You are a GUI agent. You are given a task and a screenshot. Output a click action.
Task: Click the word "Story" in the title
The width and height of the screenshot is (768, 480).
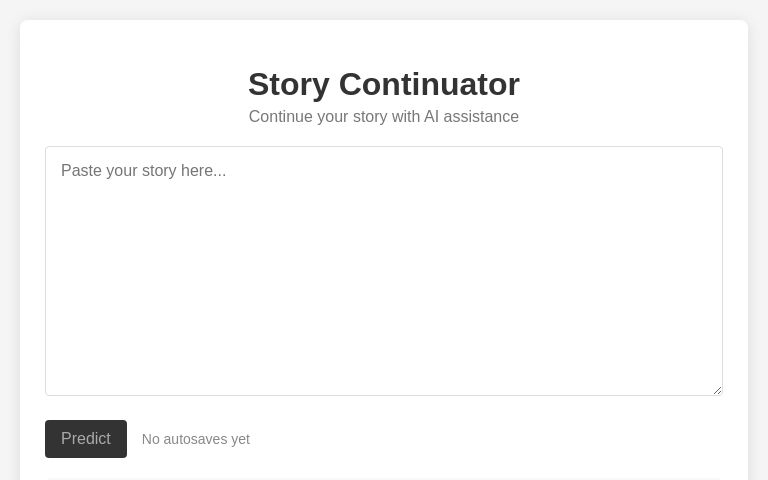(x=289, y=85)
